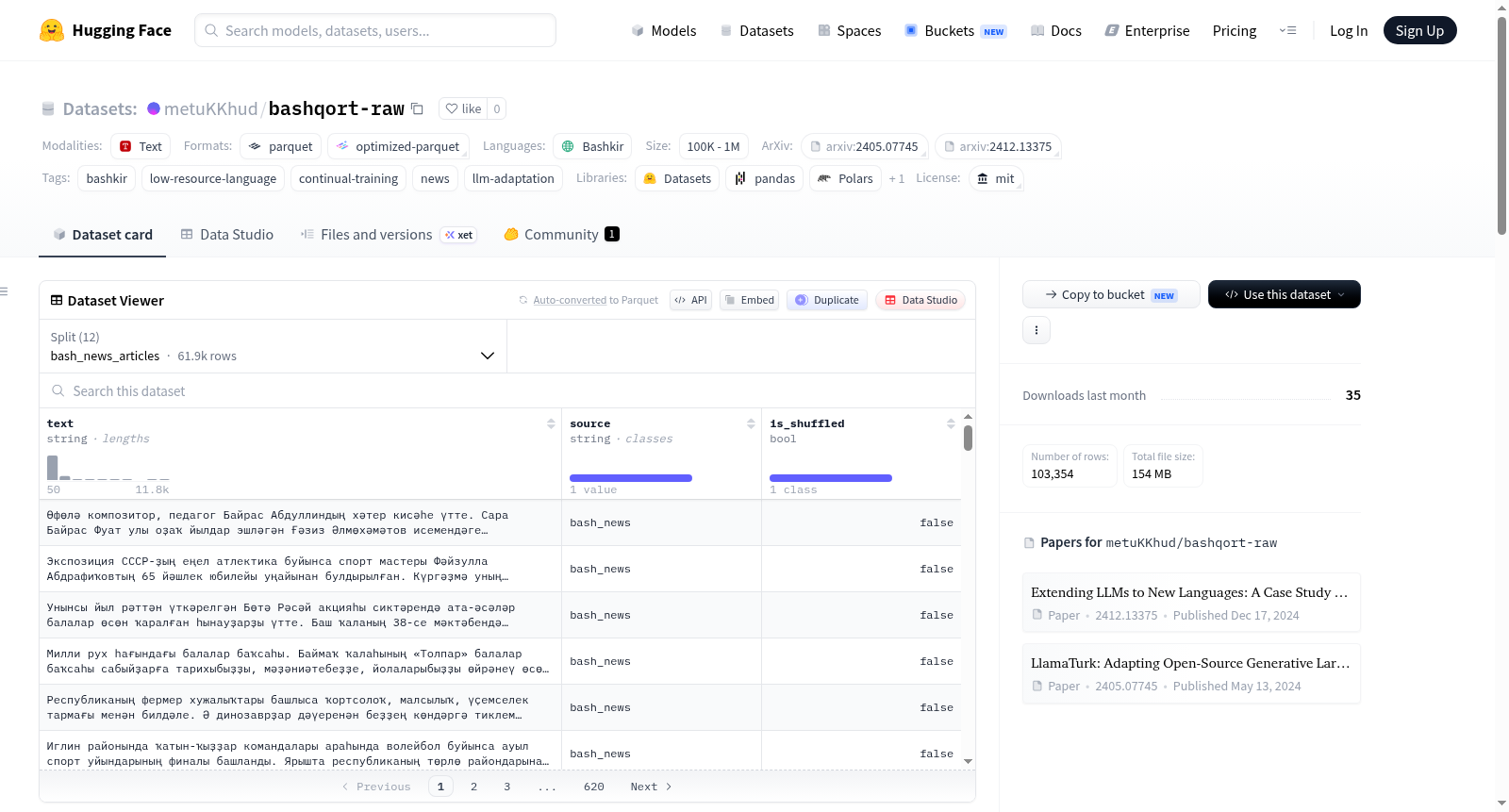The height and width of the screenshot is (812, 1509).
Task: Open Data Studio from viewer header
Action: (920, 300)
